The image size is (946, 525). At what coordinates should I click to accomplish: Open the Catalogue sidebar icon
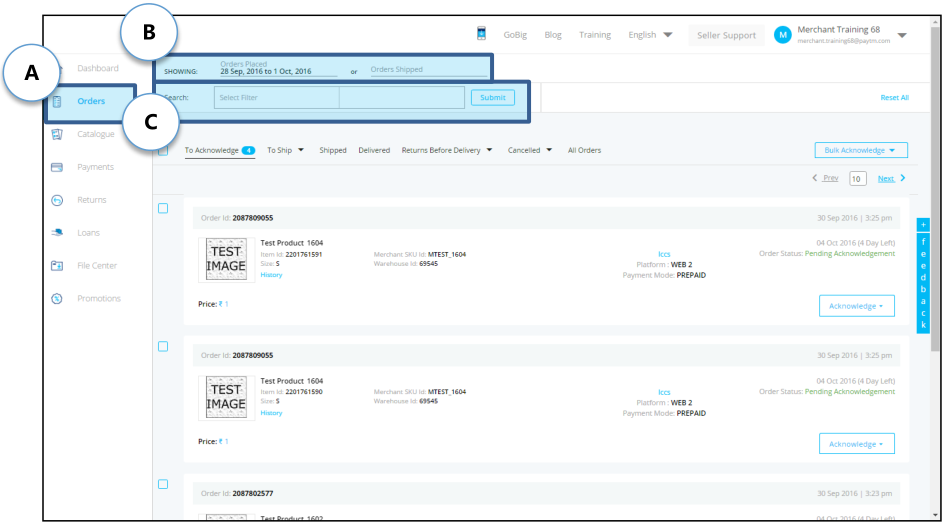[x=57, y=134]
